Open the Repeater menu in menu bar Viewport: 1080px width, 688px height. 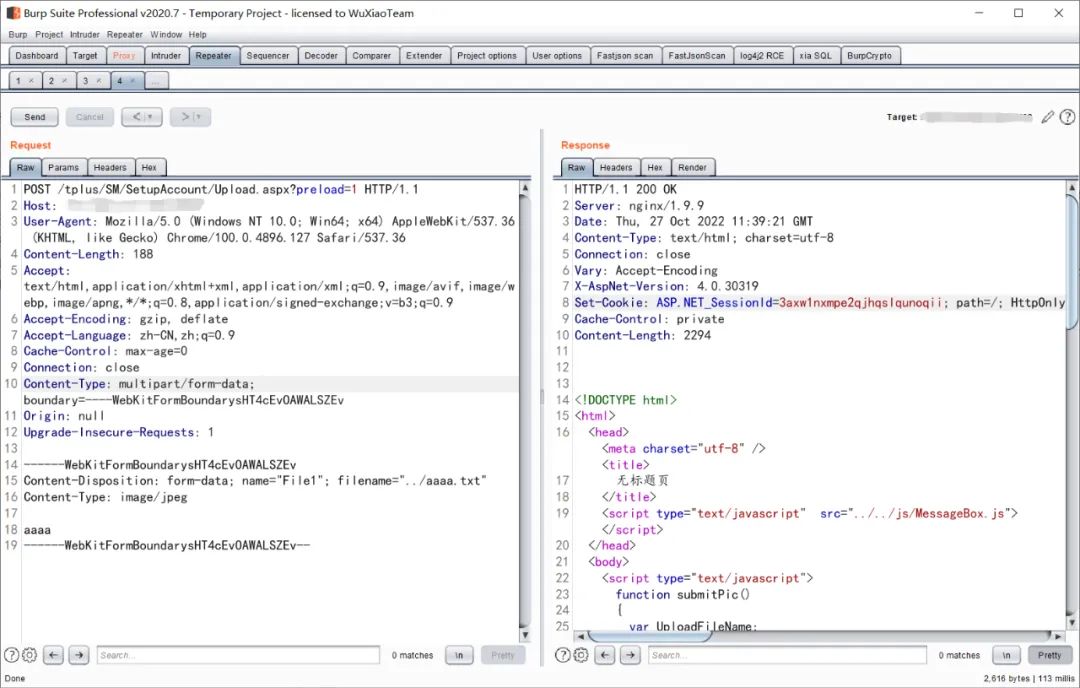[x=125, y=34]
